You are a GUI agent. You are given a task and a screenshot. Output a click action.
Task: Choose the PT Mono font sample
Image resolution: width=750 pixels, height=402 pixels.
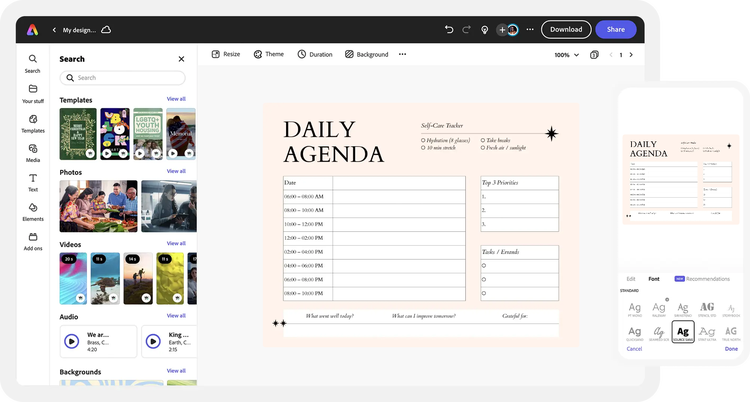pos(635,309)
